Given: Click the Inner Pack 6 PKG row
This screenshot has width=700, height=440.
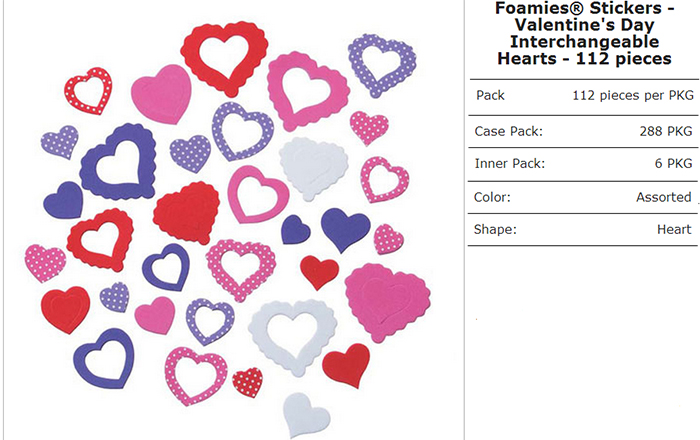Looking at the screenshot, I should pos(584,164).
